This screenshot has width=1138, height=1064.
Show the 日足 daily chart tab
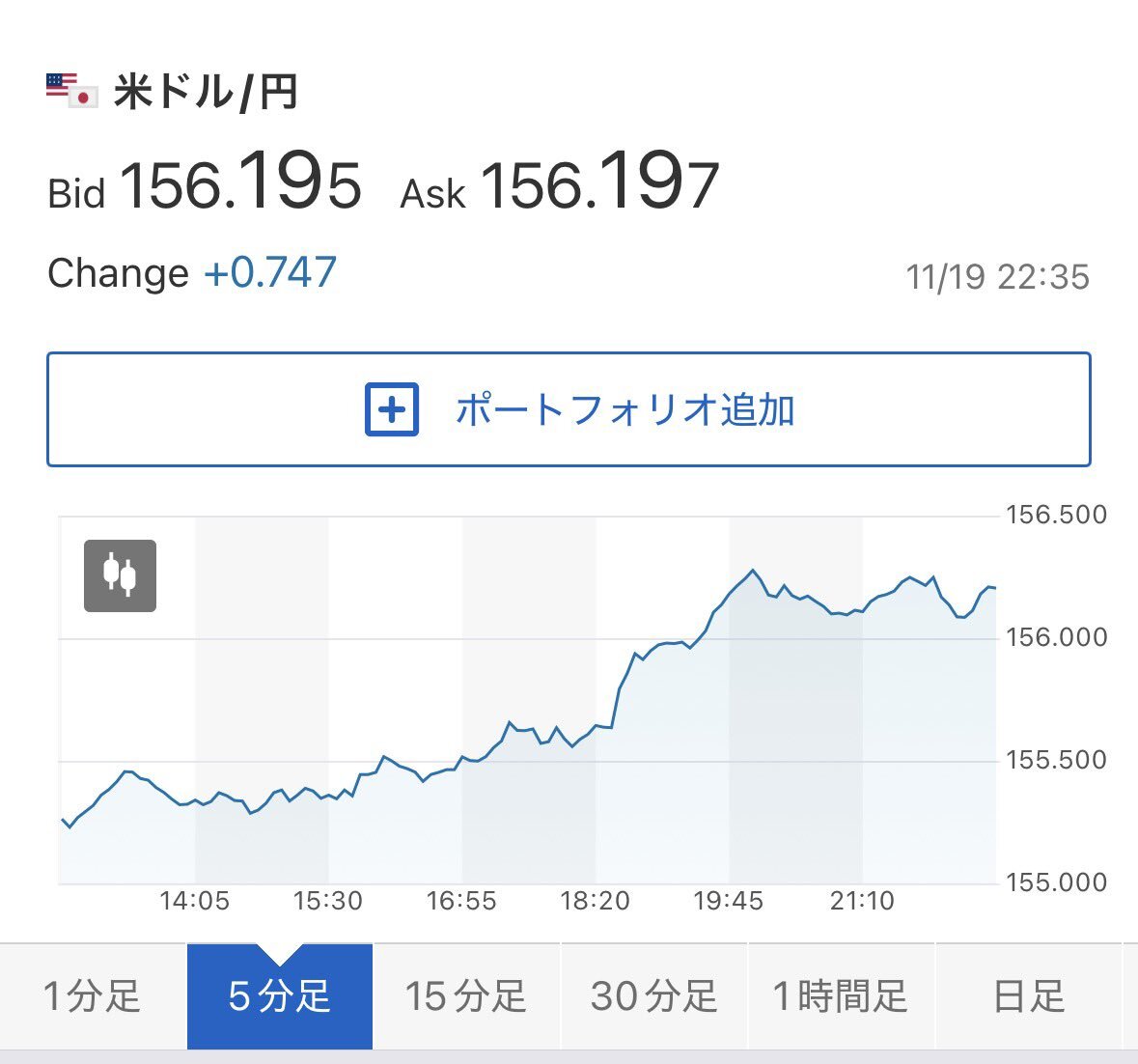click(x=1029, y=995)
